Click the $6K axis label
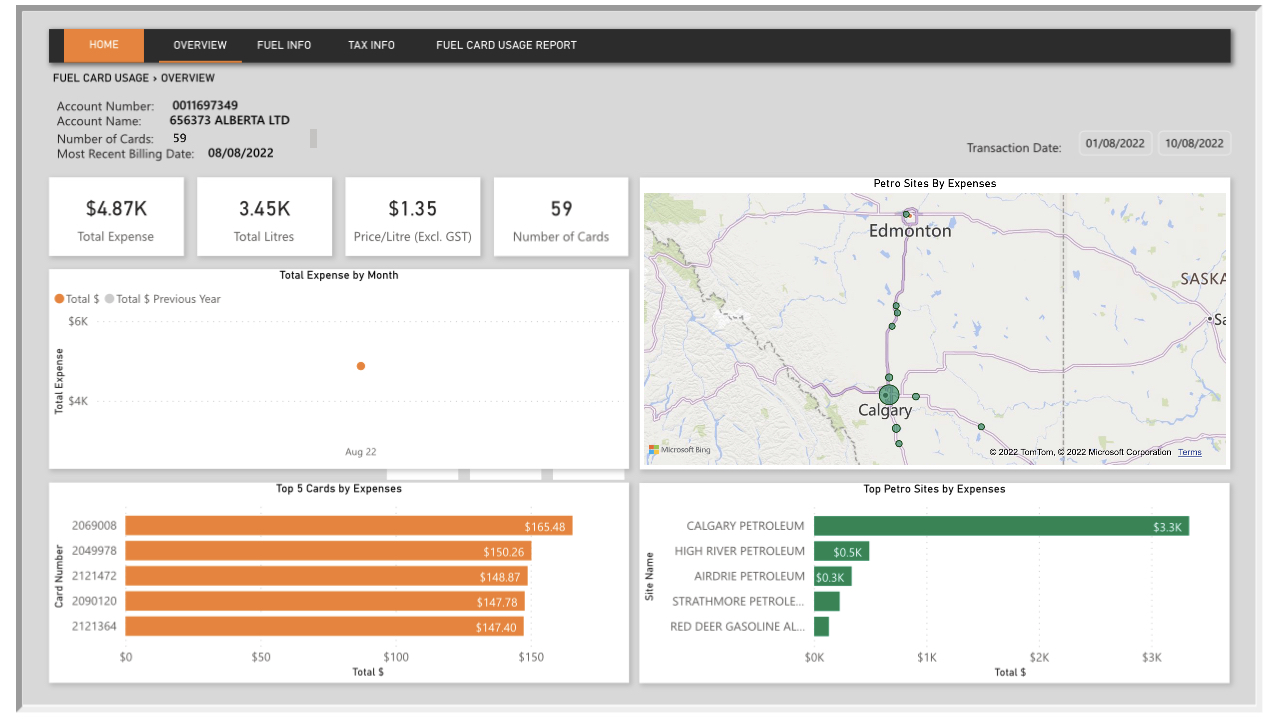1284x727 pixels. [x=78, y=322]
